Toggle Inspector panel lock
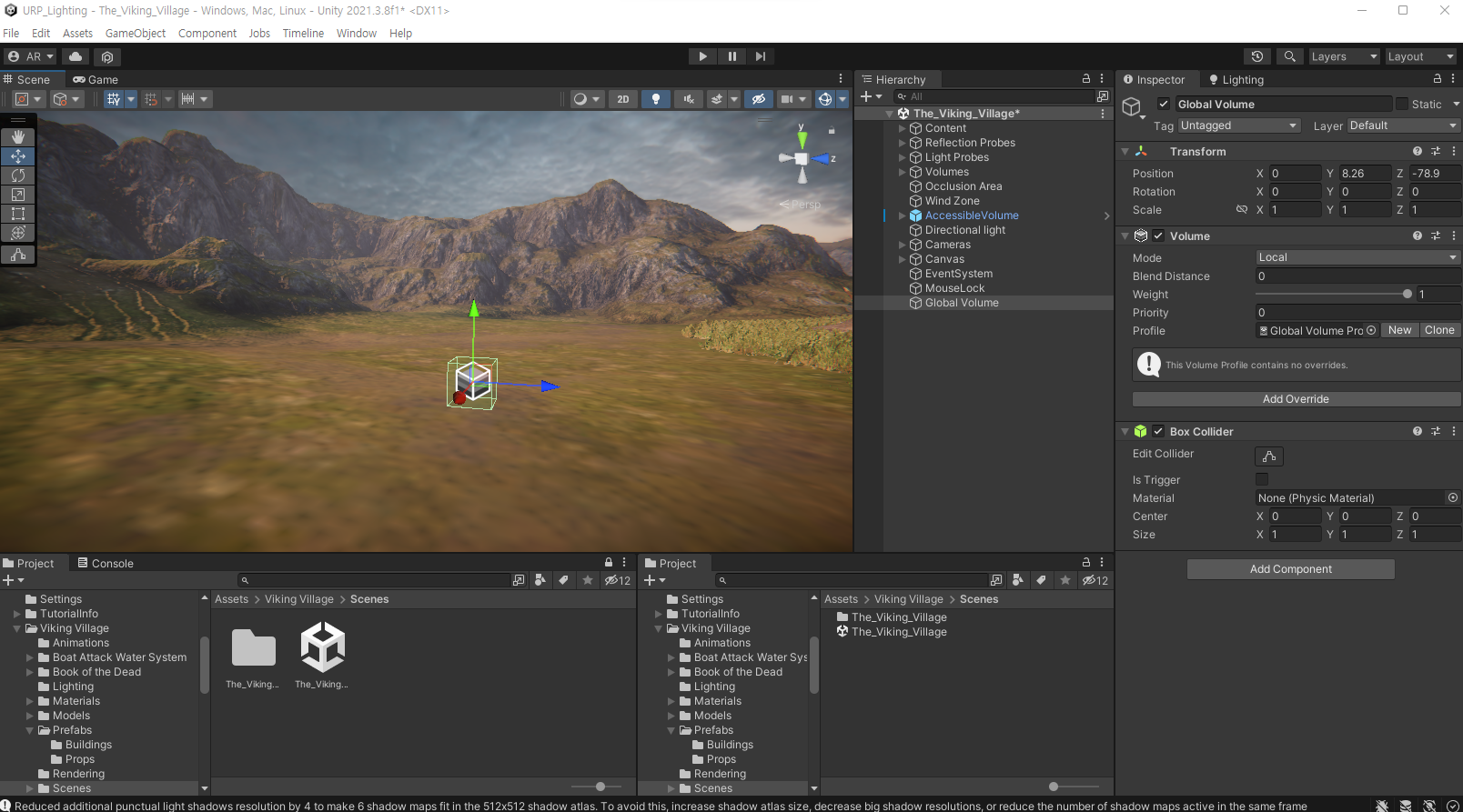The image size is (1463, 812). coord(1438,79)
